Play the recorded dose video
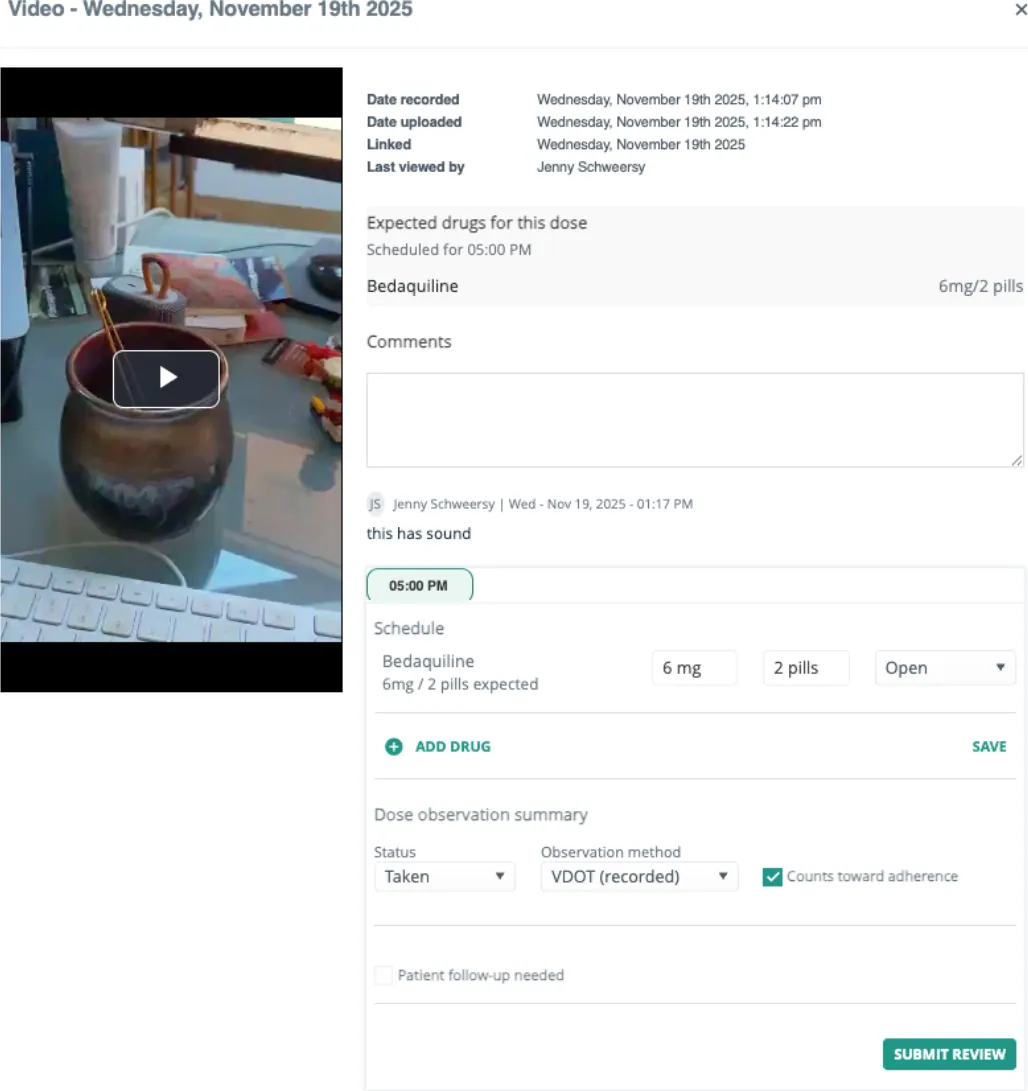The height and width of the screenshot is (1091, 1028). [166, 379]
